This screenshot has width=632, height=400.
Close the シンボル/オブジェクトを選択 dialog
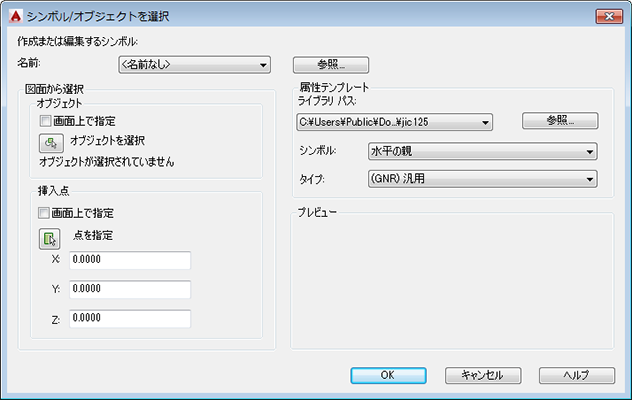(607, 16)
